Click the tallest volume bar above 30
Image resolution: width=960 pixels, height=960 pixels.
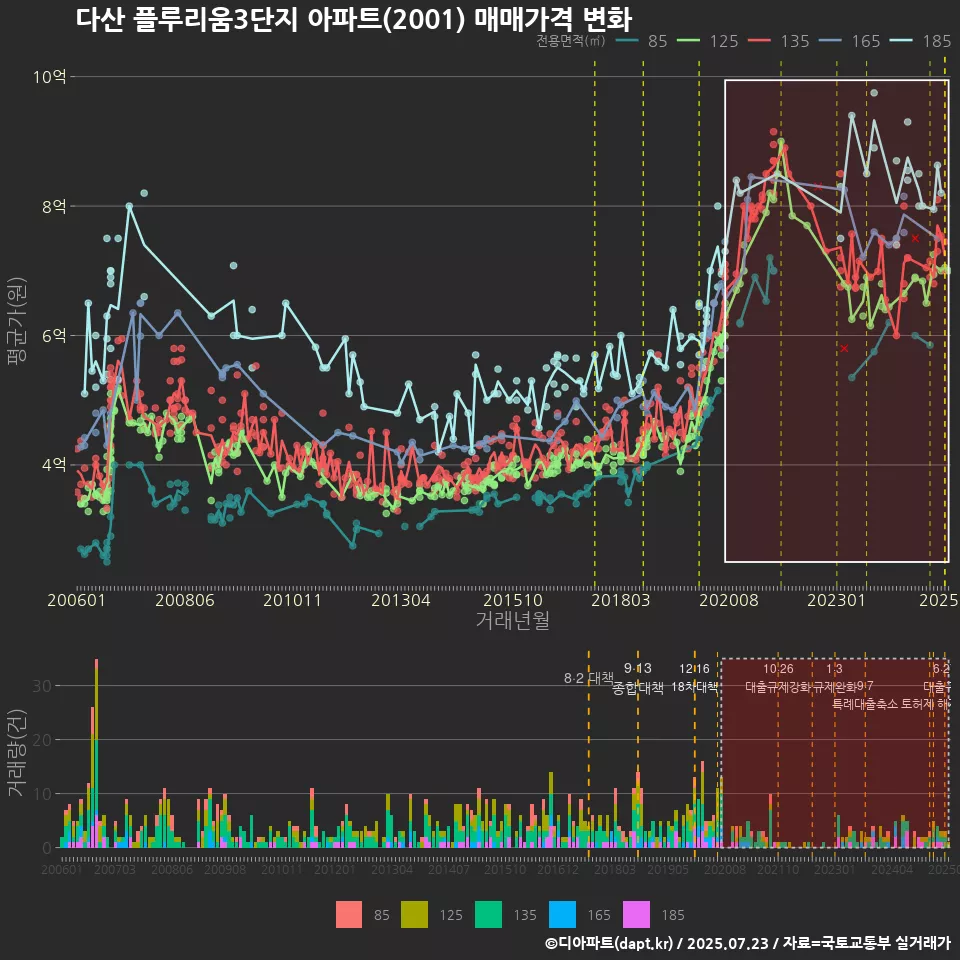[96, 753]
